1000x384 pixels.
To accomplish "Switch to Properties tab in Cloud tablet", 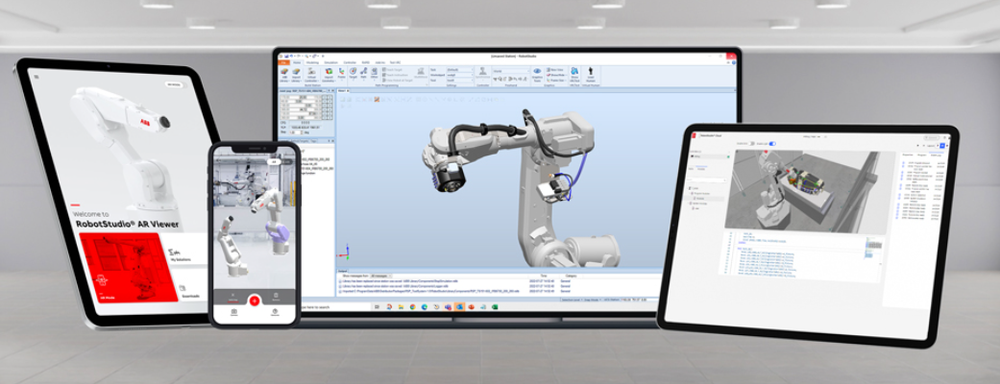I will [908, 155].
